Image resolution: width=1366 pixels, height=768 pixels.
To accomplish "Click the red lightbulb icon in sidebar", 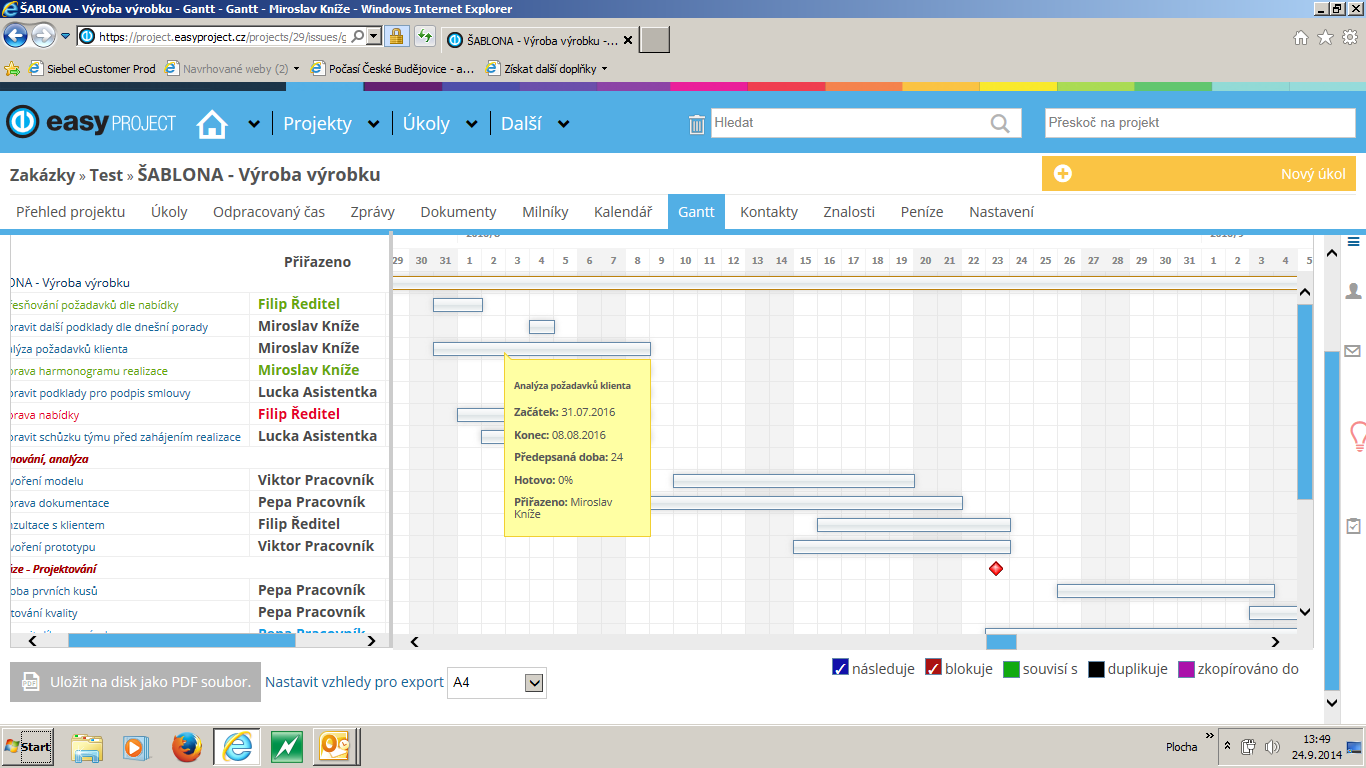I will coord(1358,436).
